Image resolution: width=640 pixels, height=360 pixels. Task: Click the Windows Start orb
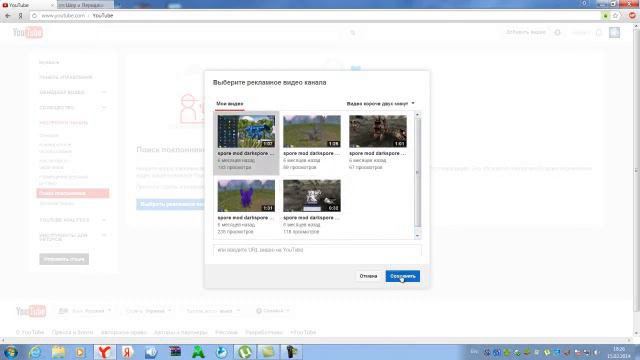coord(11,352)
